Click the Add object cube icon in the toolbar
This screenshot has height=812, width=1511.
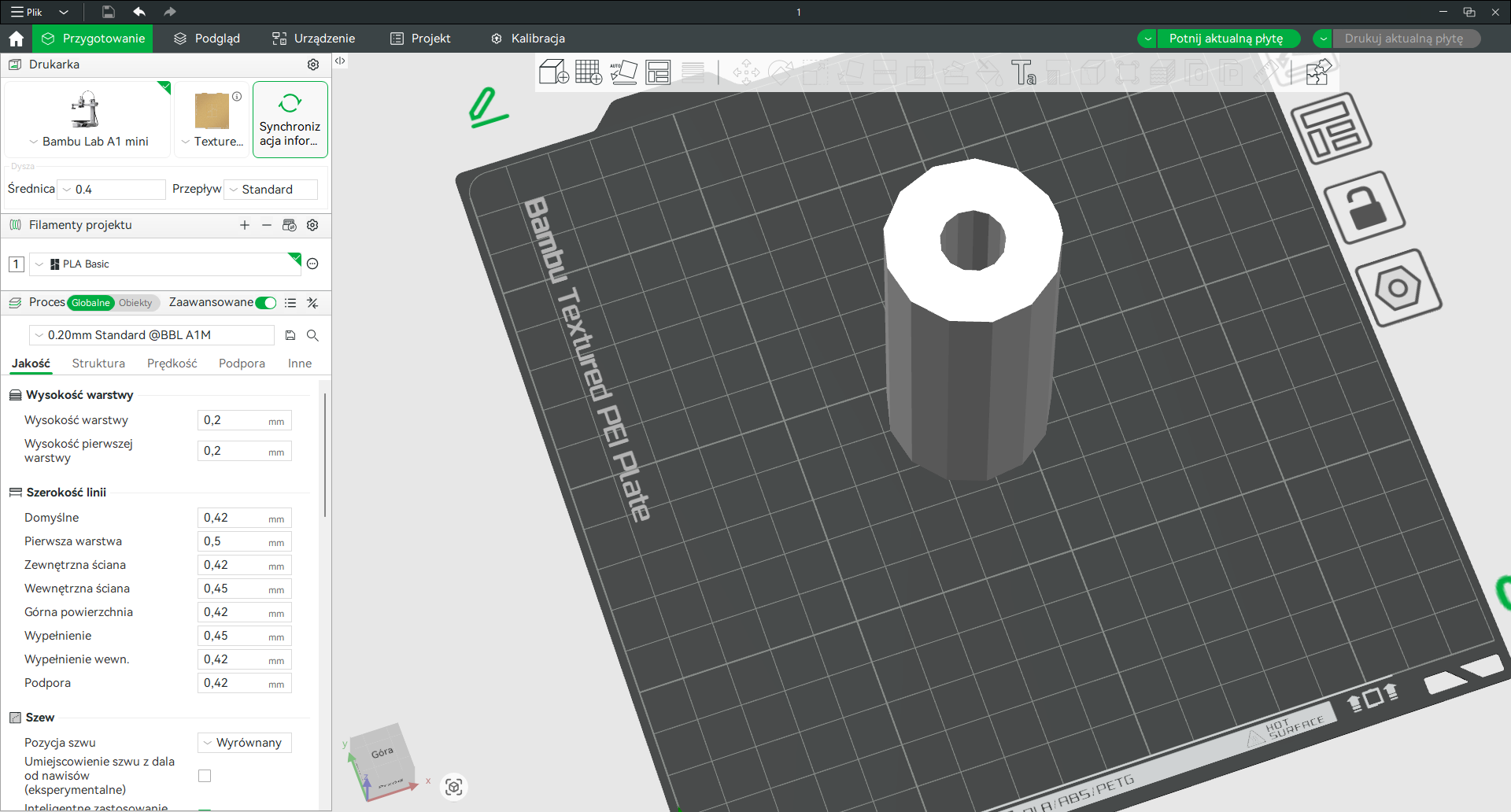[x=554, y=72]
